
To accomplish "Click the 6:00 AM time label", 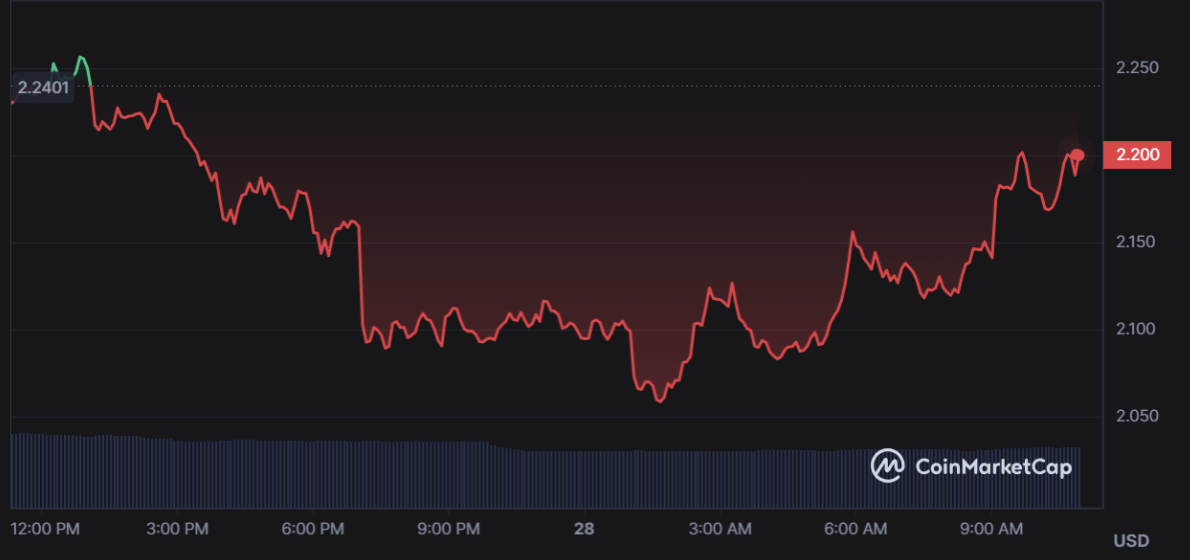I will [x=857, y=528].
